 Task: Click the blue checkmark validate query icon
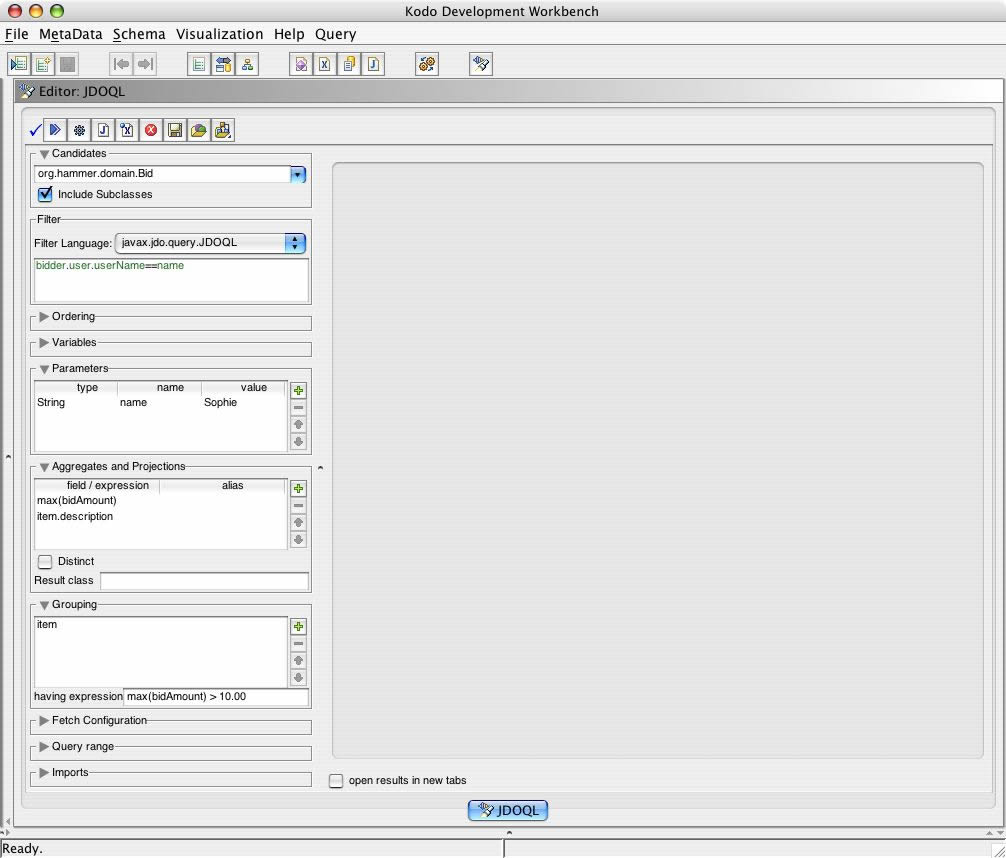(35, 130)
